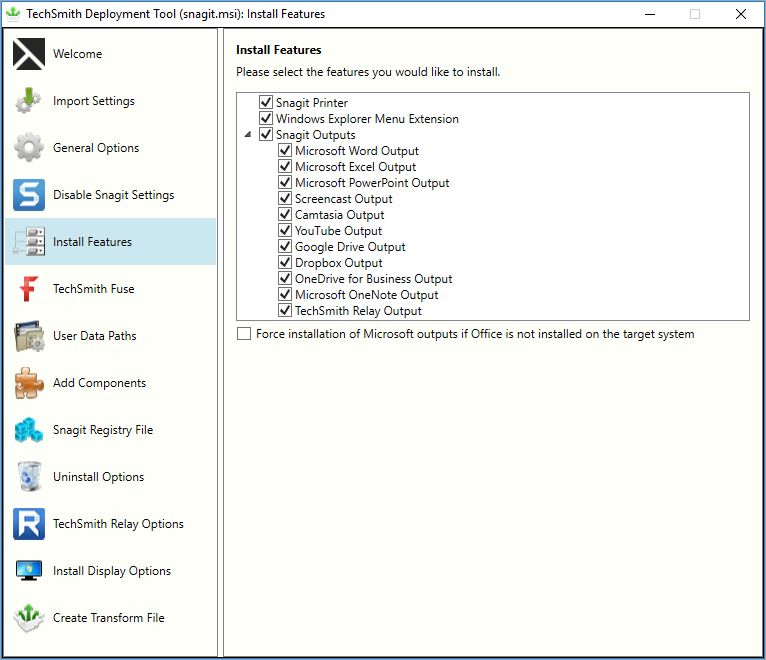This screenshot has width=766, height=660.
Task: Uncheck Microsoft PowerPoint Output
Action: 285,182
